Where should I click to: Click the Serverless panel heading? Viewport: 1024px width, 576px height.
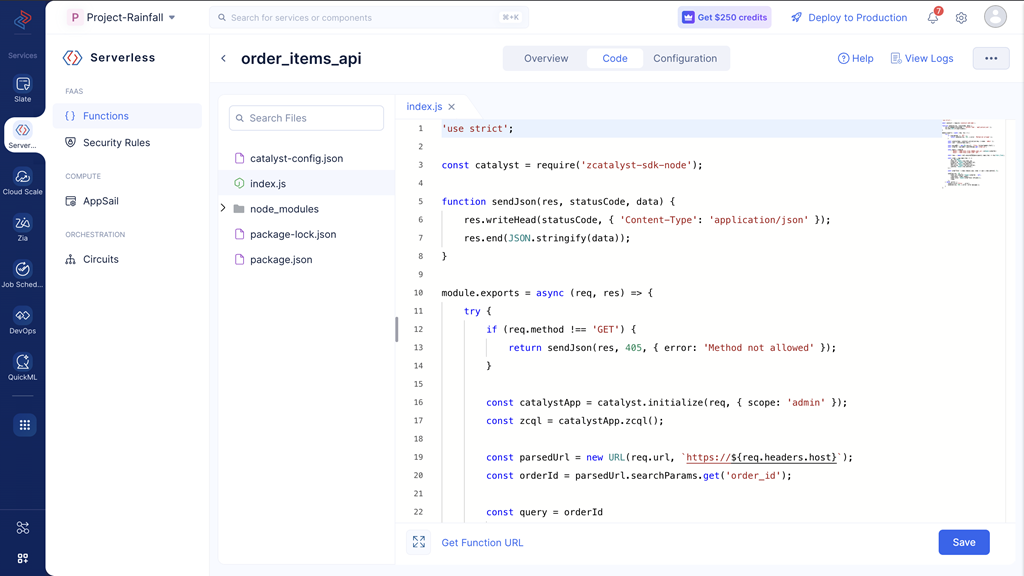pos(122,57)
